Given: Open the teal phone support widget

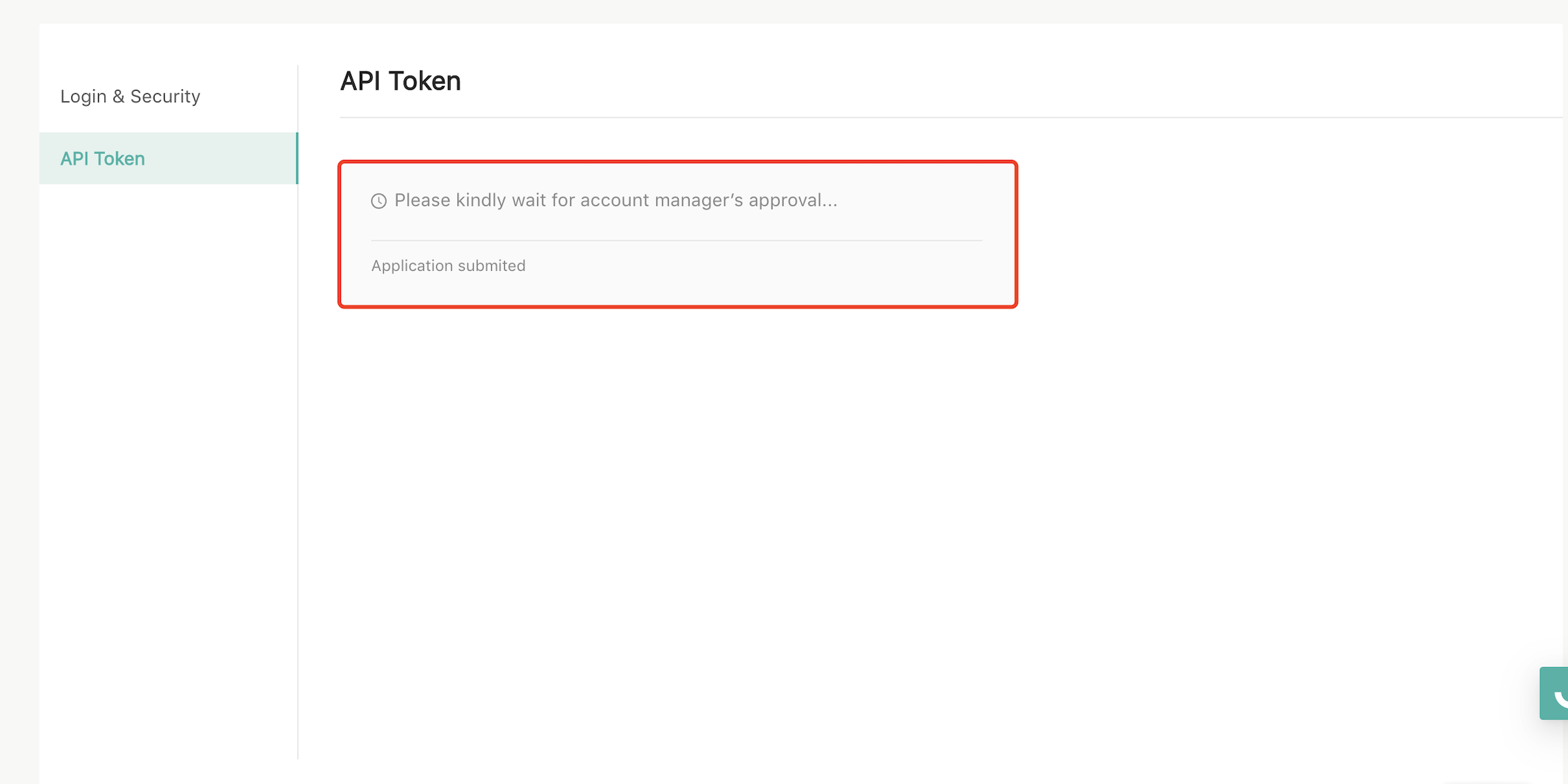Looking at the screenshot, I should (x=1555, y=693).
